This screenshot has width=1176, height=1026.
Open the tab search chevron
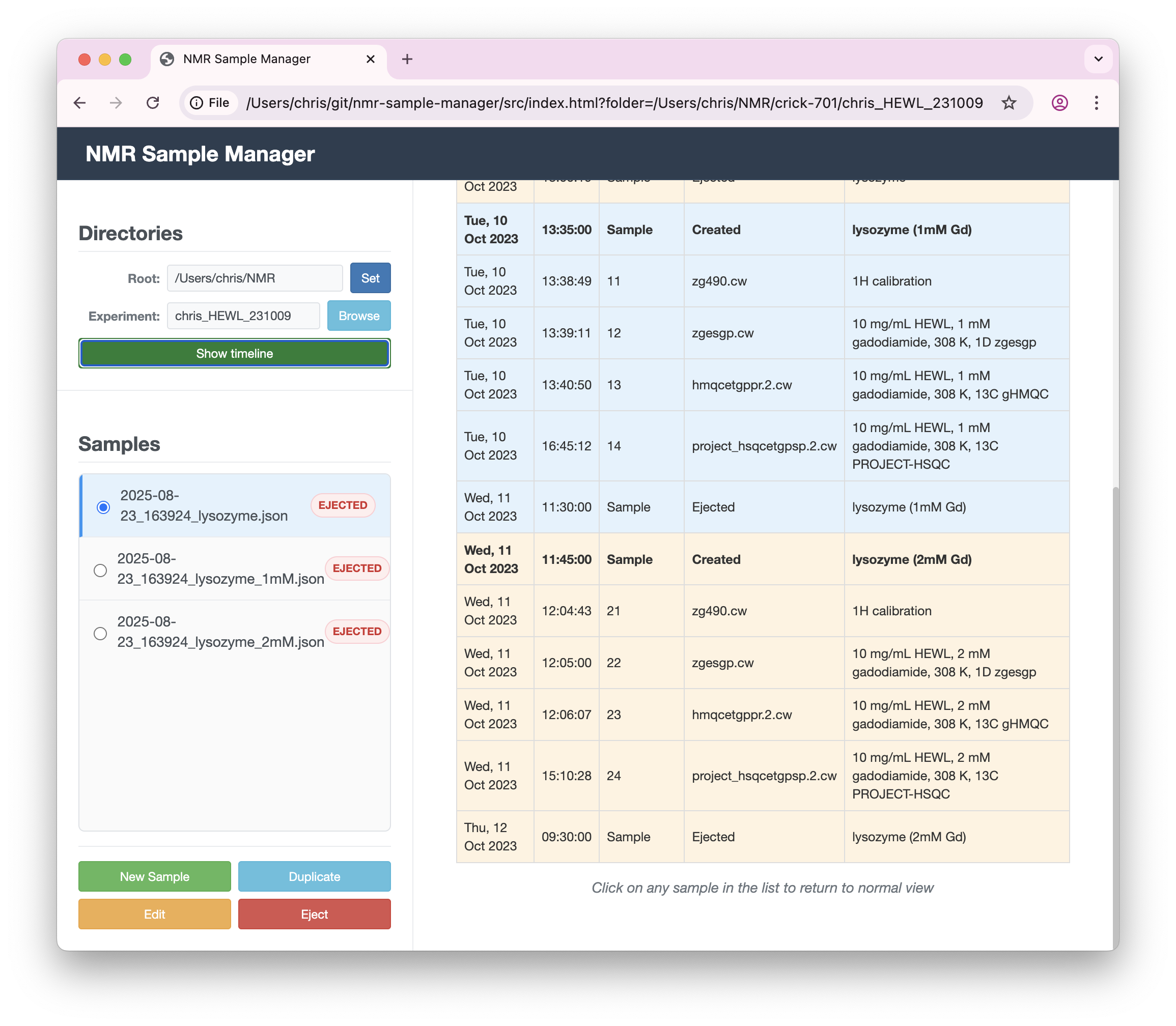click(1098, 59)
